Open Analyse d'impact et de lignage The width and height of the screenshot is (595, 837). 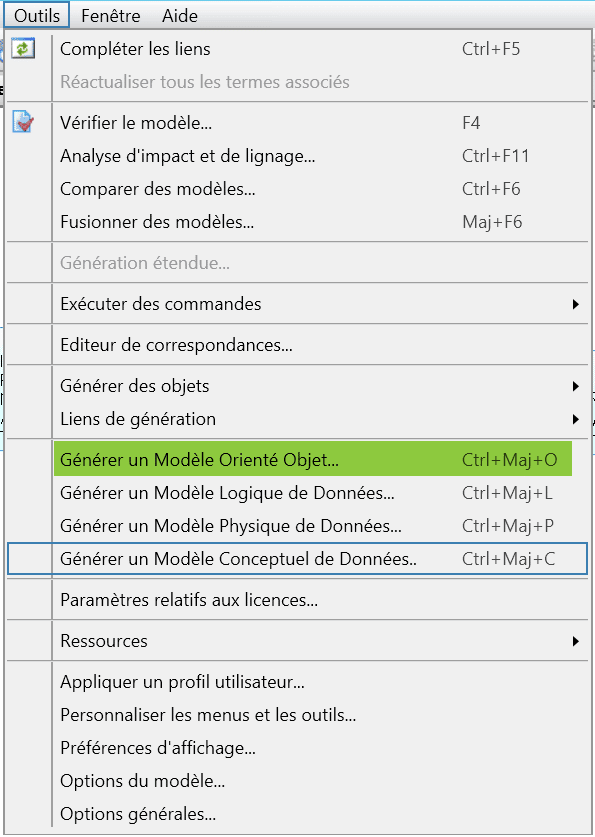tap(313, 156)
